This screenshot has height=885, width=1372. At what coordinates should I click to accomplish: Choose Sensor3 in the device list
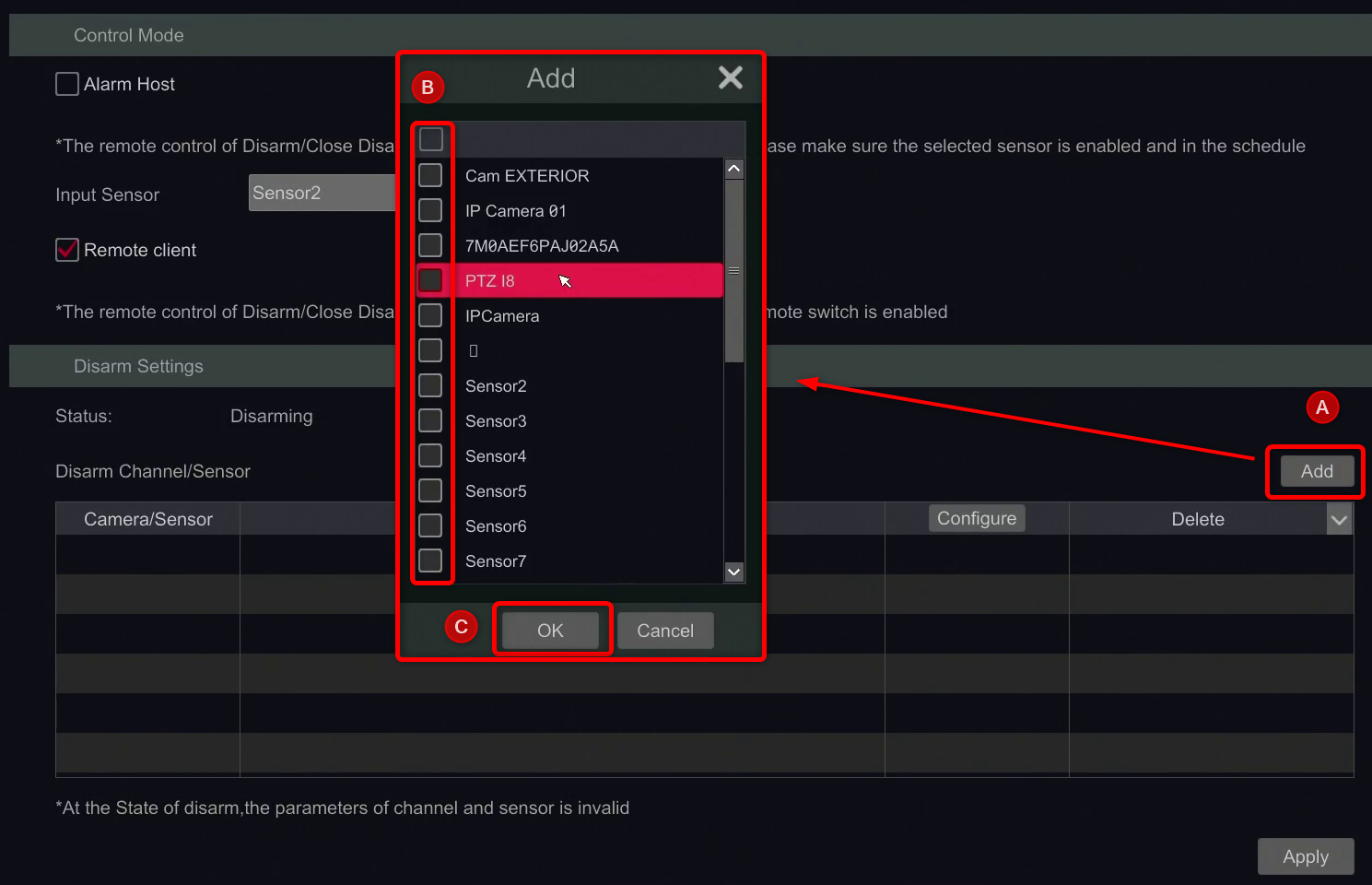tap(496, 421)
